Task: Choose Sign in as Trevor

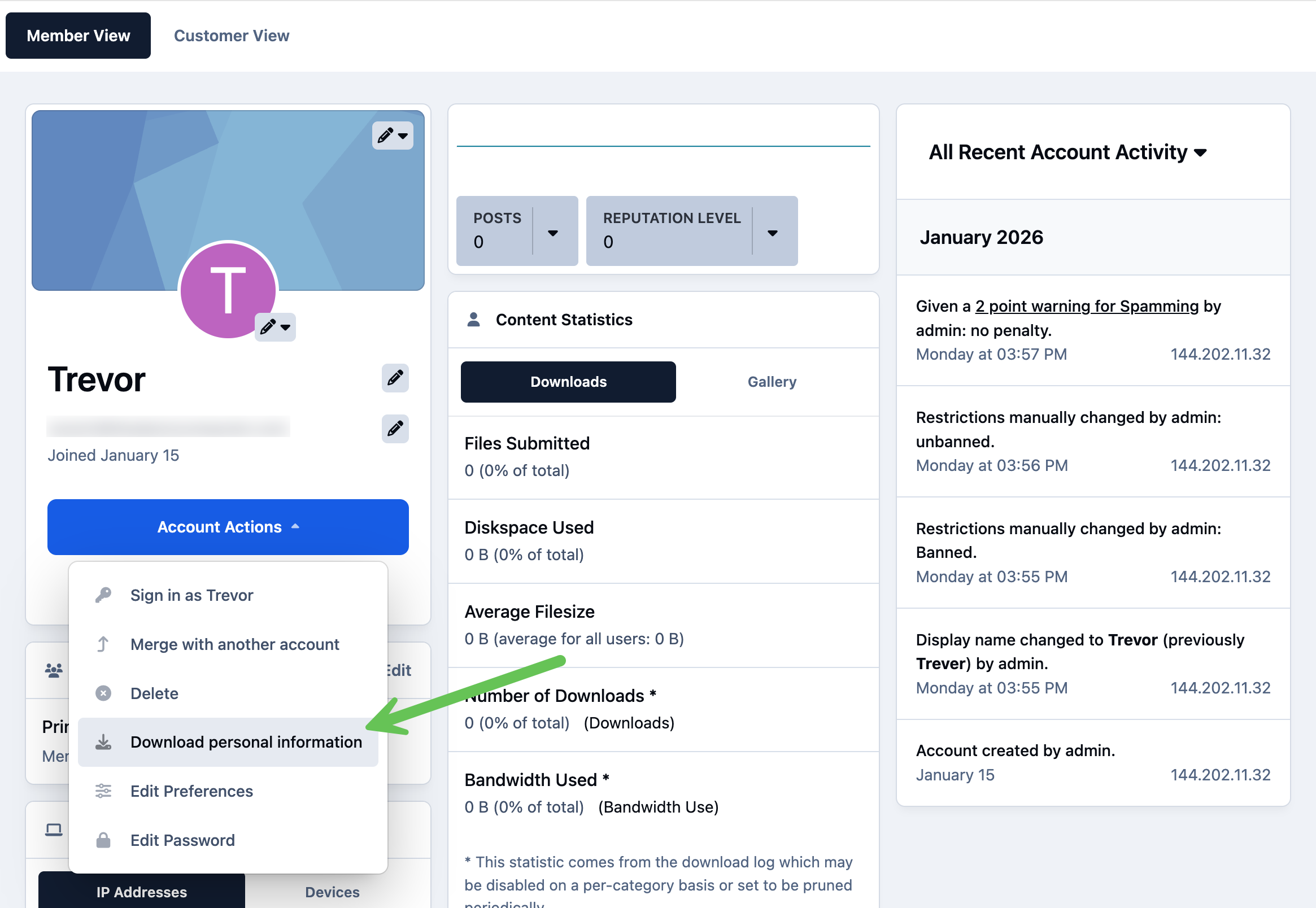Action: [228, 595]
